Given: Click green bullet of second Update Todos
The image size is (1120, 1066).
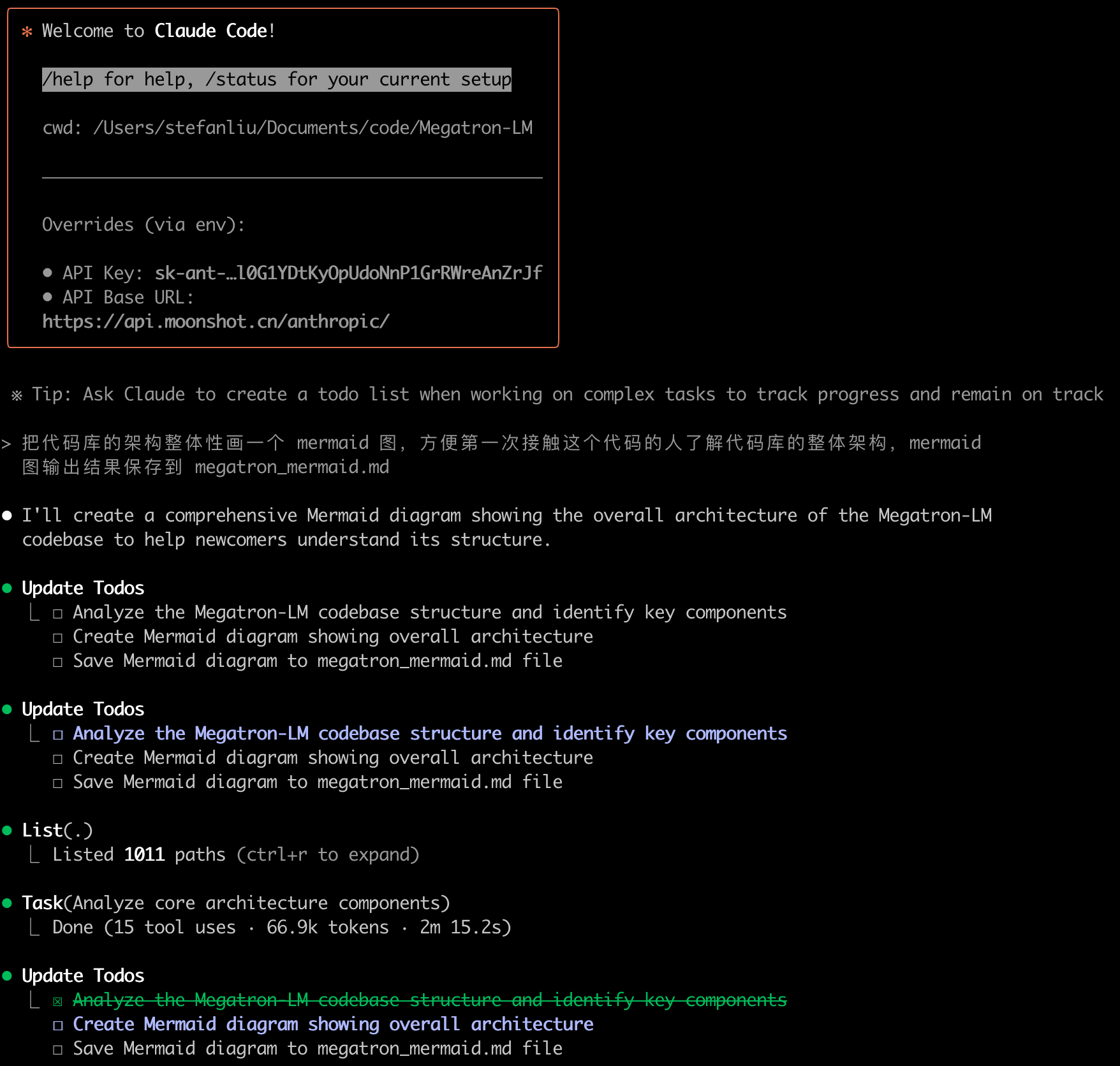Looking at the screenshot, I should pyautogui.click(x=7, y=710).
